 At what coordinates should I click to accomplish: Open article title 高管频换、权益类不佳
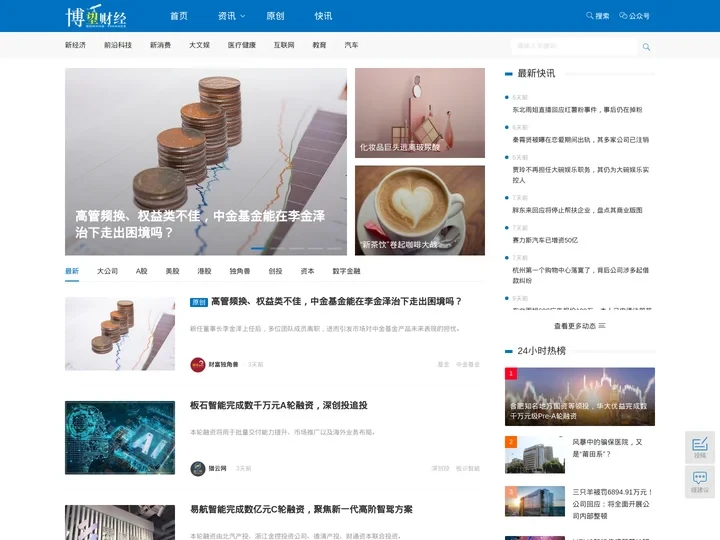click(336, 302)
